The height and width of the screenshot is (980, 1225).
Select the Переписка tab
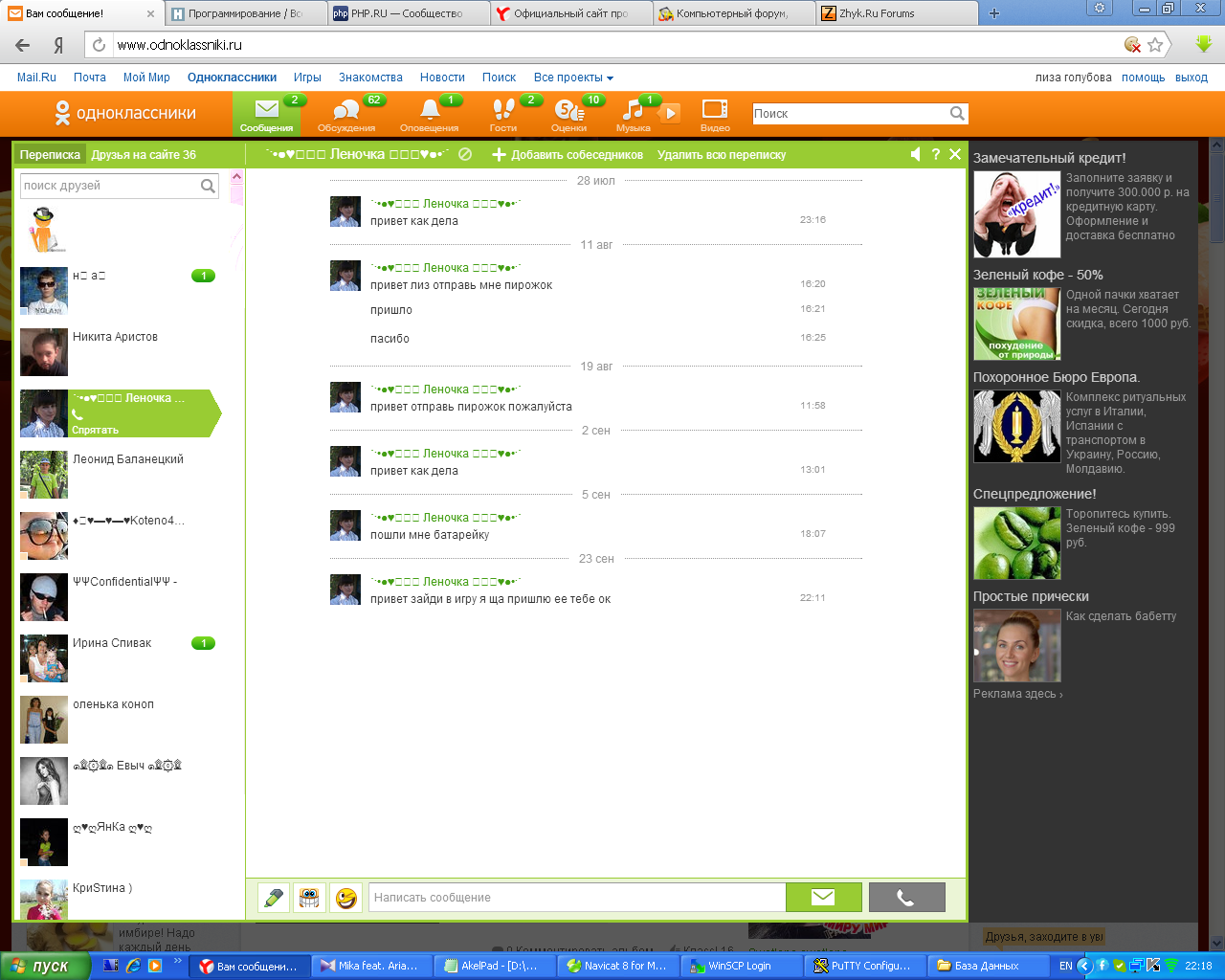point(50,154)
